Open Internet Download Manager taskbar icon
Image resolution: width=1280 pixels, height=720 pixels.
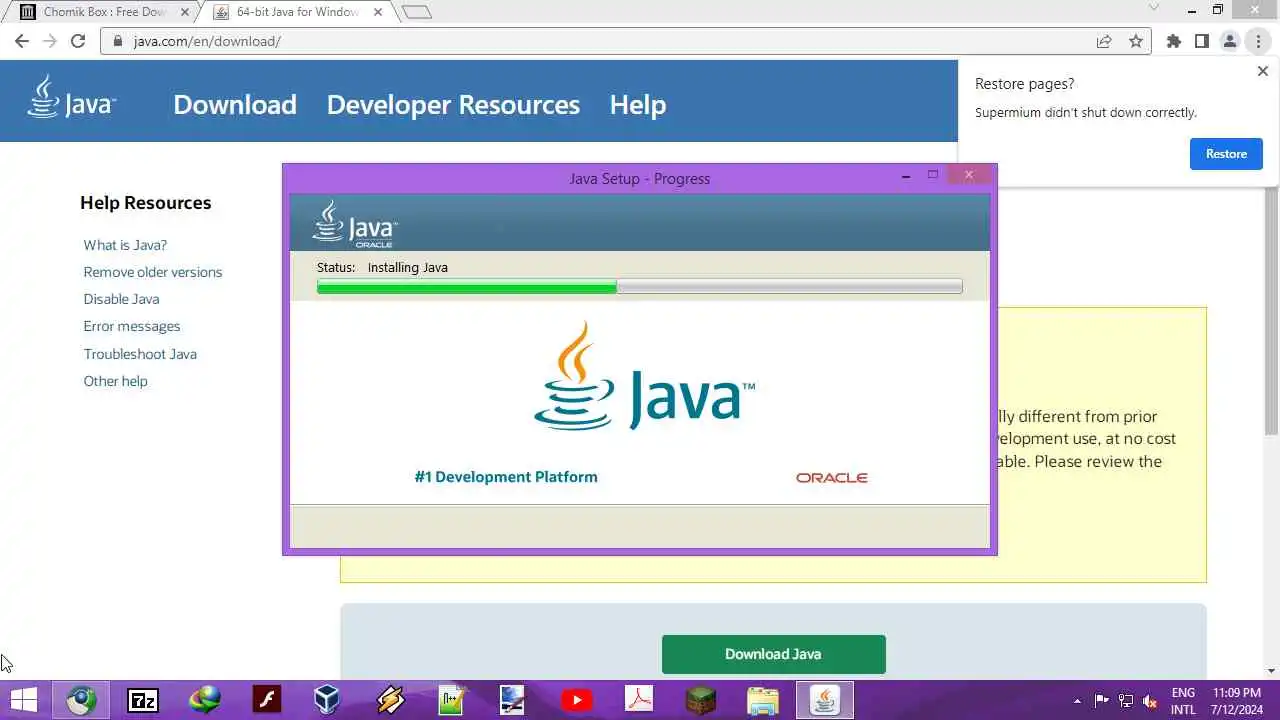coord(205,700)
